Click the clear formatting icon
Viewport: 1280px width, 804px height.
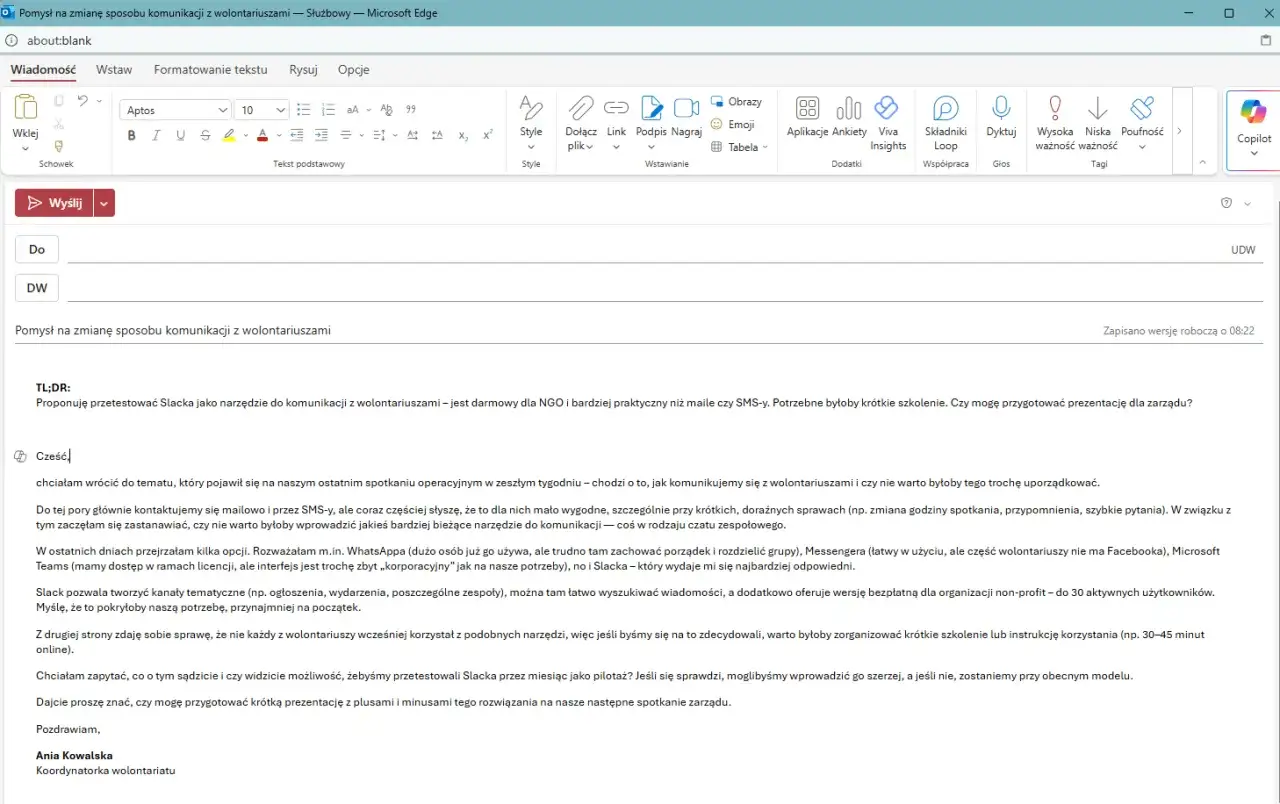pyautogui.click(x=387, y=110)
